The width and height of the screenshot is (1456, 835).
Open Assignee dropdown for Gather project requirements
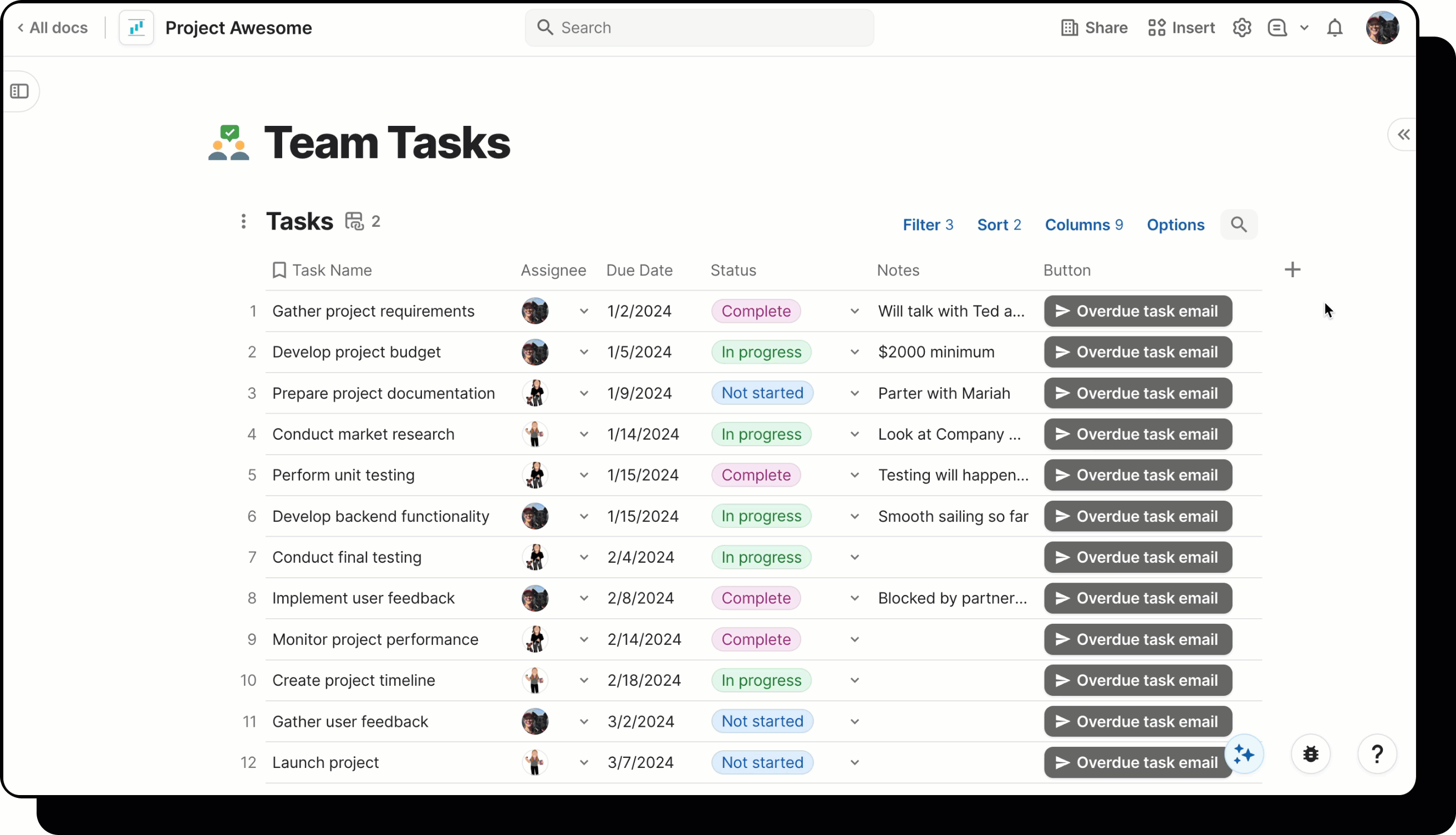pyautogui.click(x=584, y=312)
